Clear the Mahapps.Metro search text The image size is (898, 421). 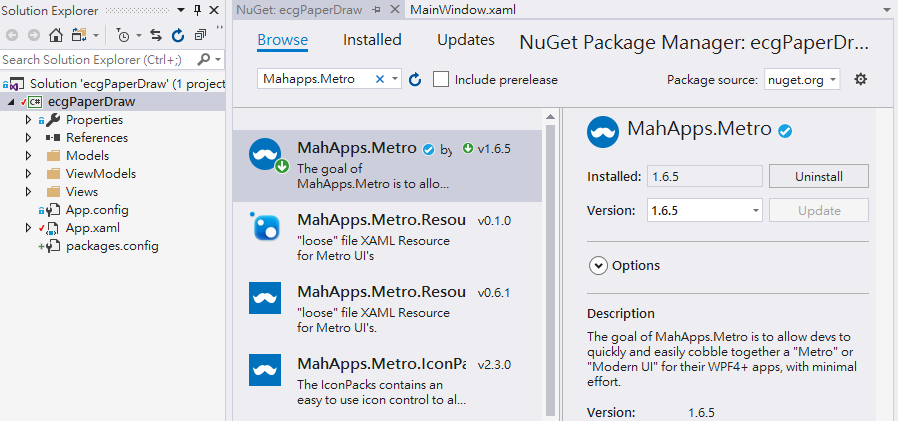pos(379,79)
